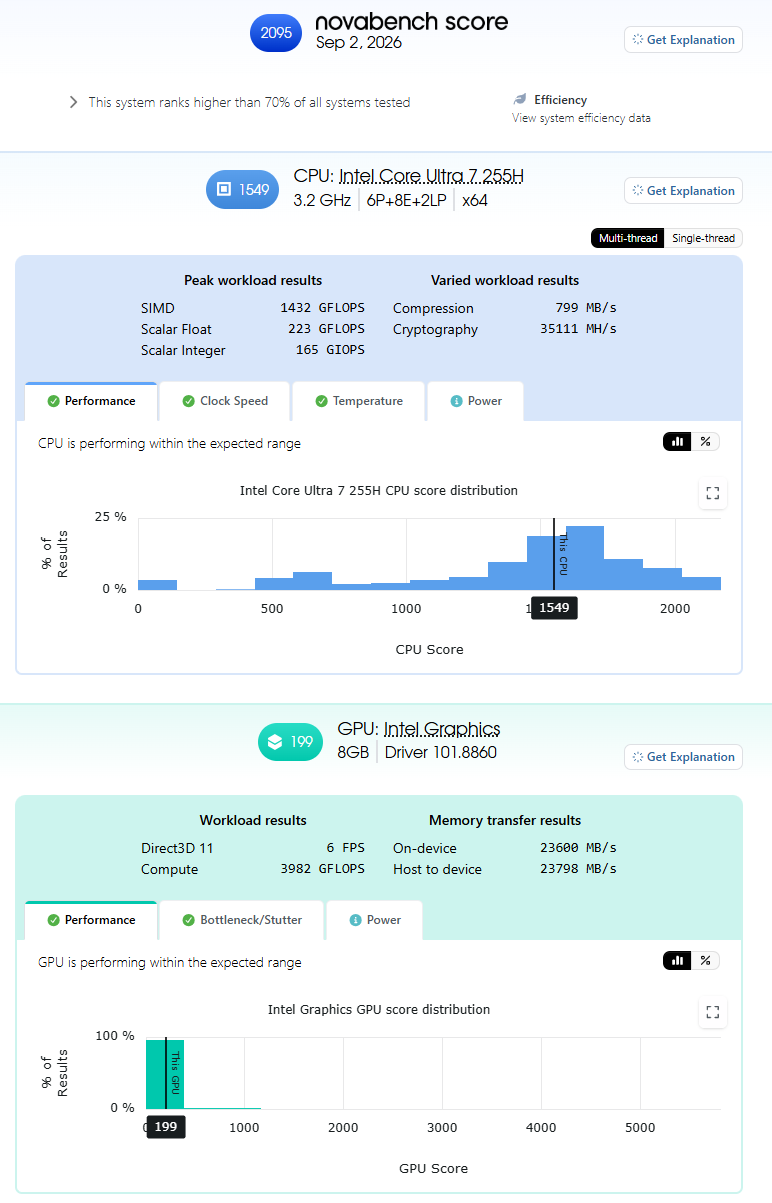Click the info icon on the GPU Power tab
The image size is (772, 1203).
355,920
